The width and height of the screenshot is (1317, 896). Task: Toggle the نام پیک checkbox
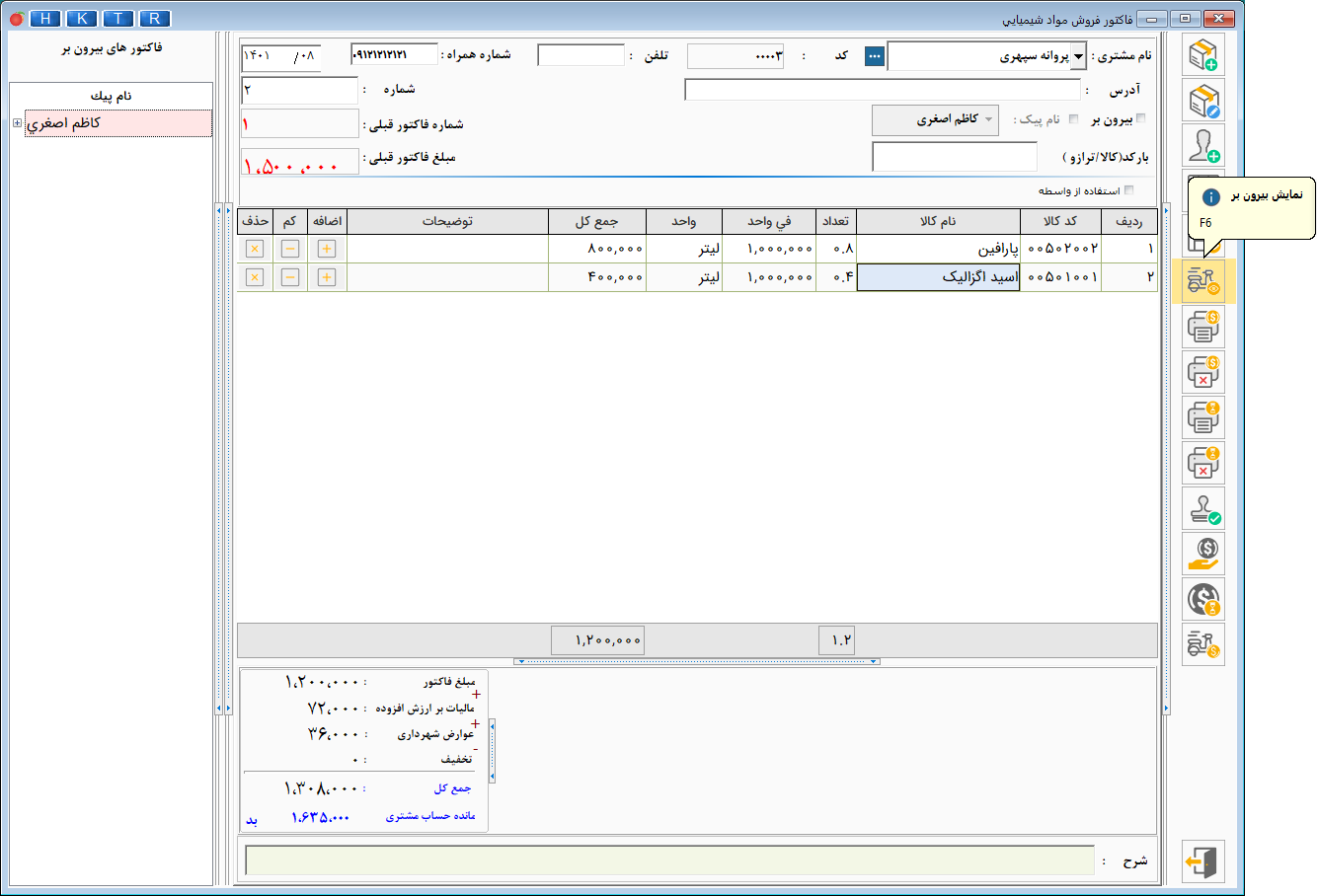click(1073, 119)
